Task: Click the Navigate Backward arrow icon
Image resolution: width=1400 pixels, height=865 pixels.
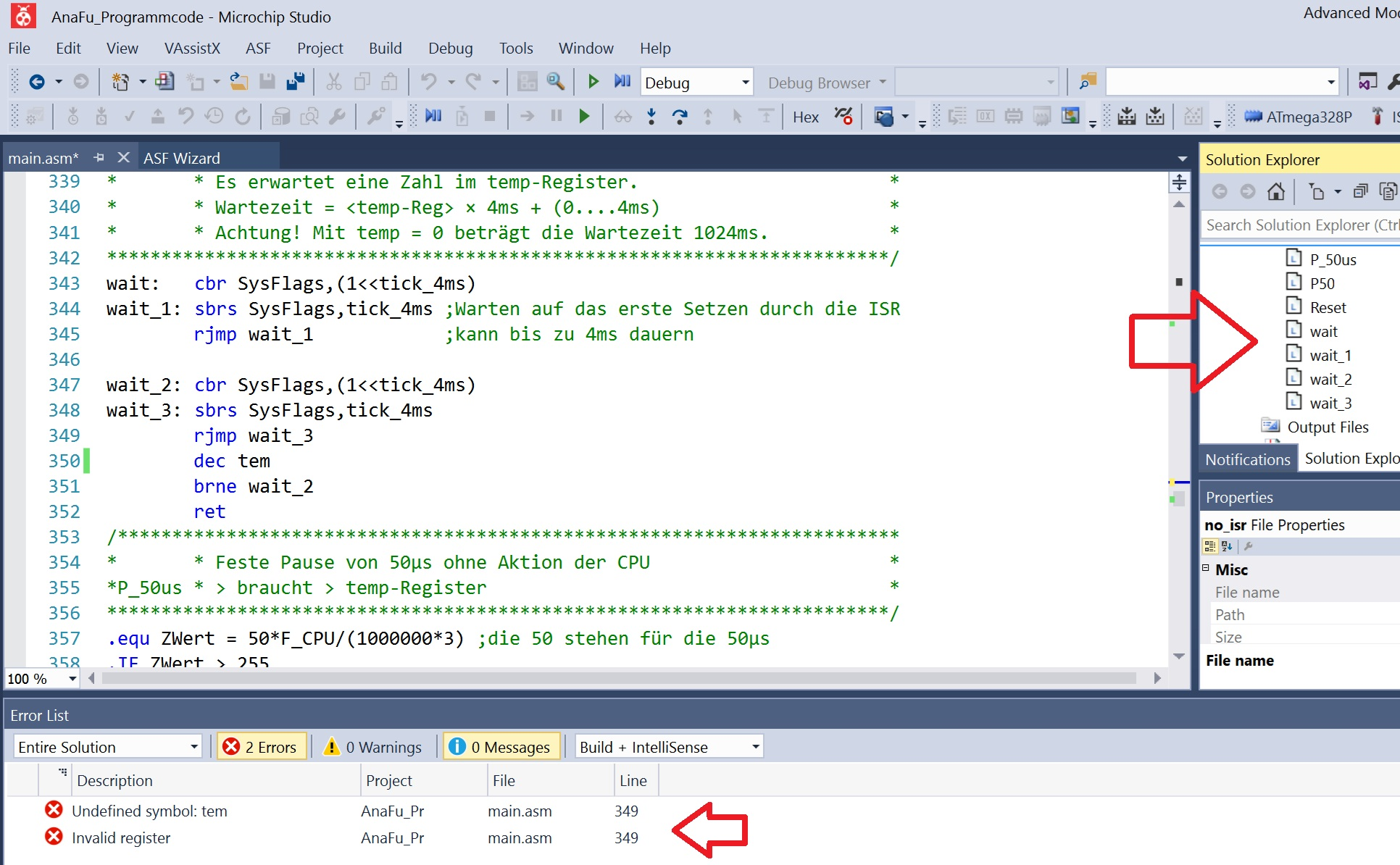Action: tap(36, 82)
